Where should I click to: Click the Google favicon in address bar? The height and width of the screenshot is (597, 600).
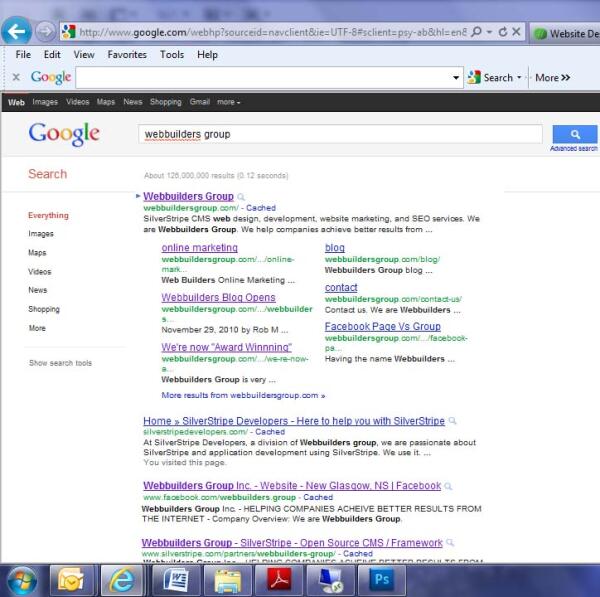[x=69, y=32]
